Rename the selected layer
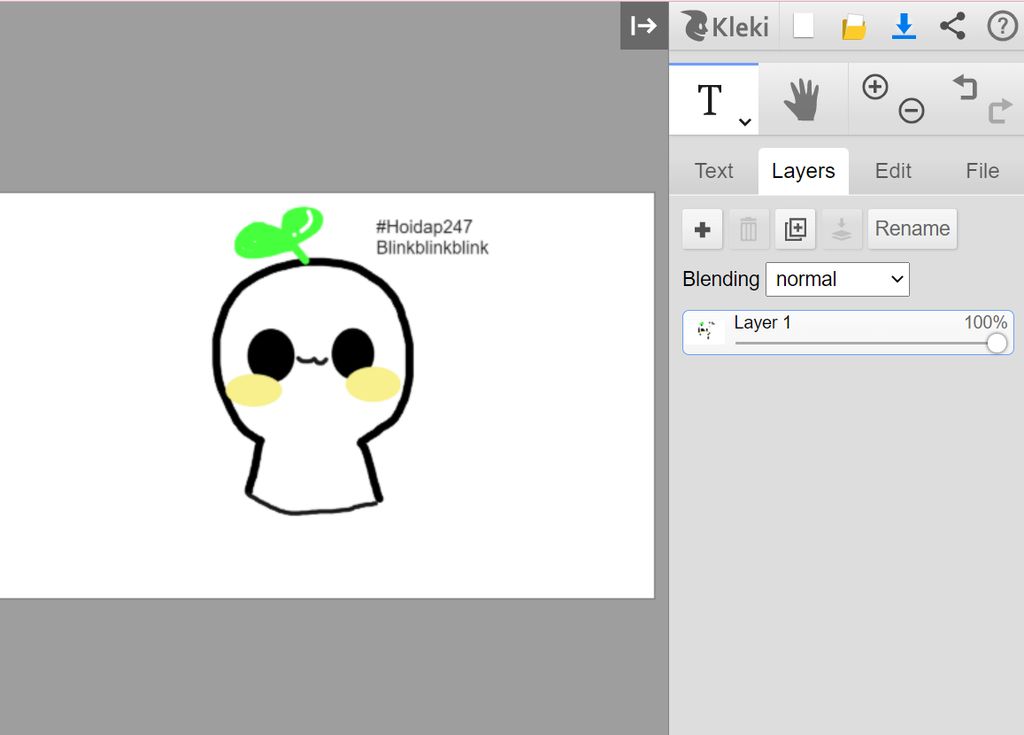The width and height of the screenshot is (1024, 735). (912, 229)
